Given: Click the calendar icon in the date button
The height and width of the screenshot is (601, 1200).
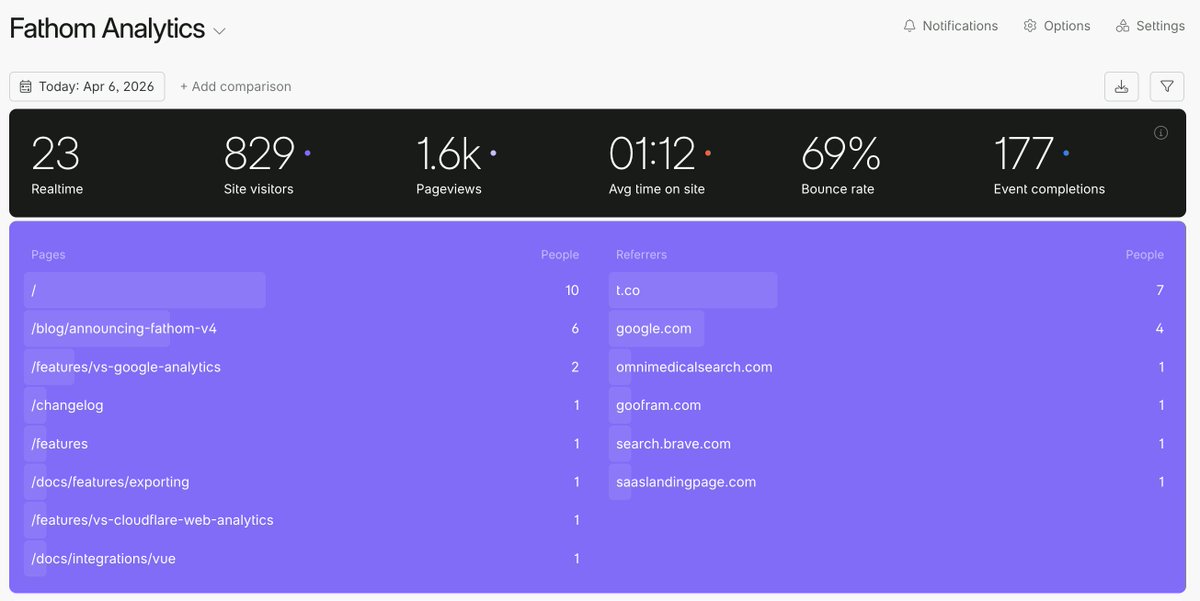Looking at the screenshot, I should [26, 87].
